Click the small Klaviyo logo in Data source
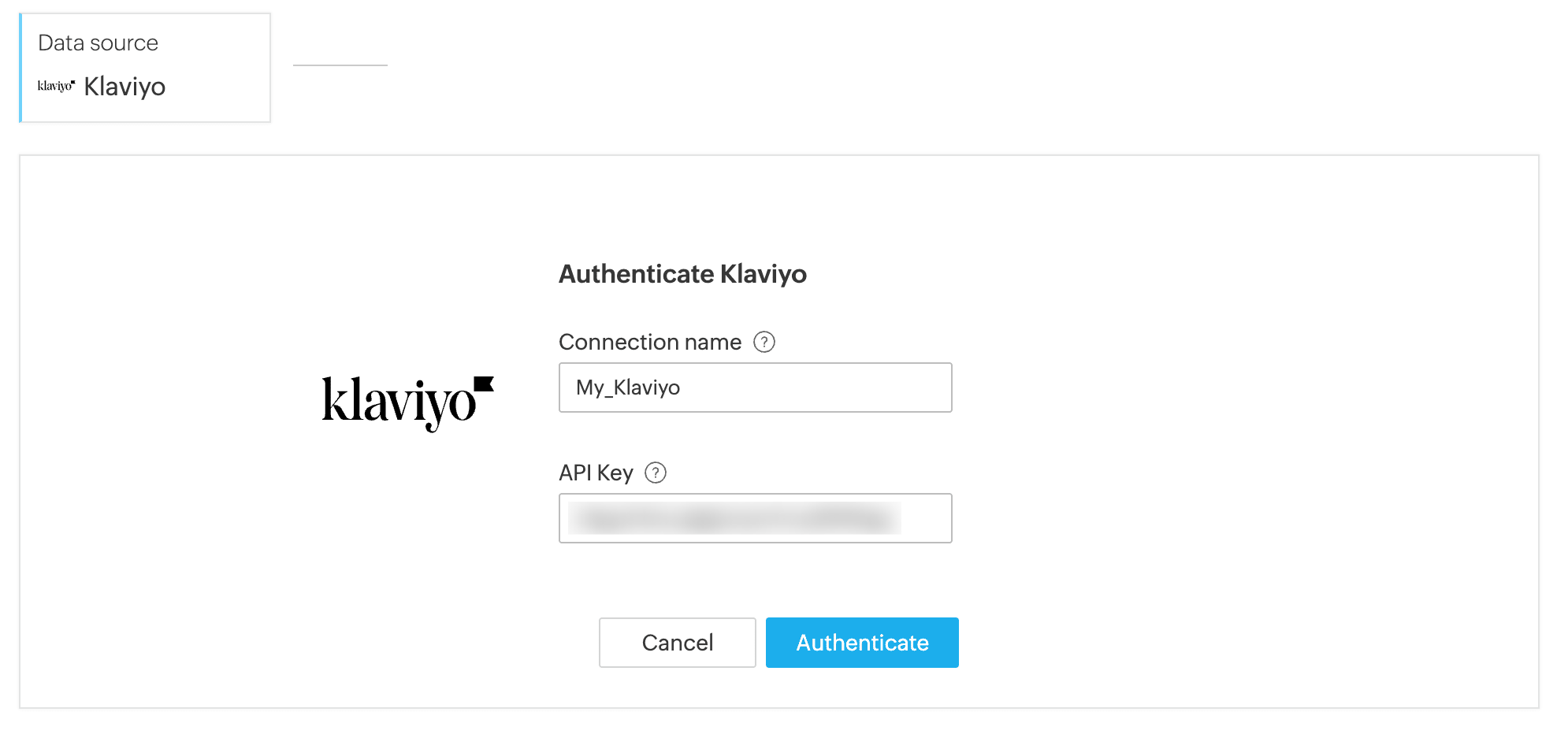The width and height of the screenshot is (1568, 734). click(56, 86)
